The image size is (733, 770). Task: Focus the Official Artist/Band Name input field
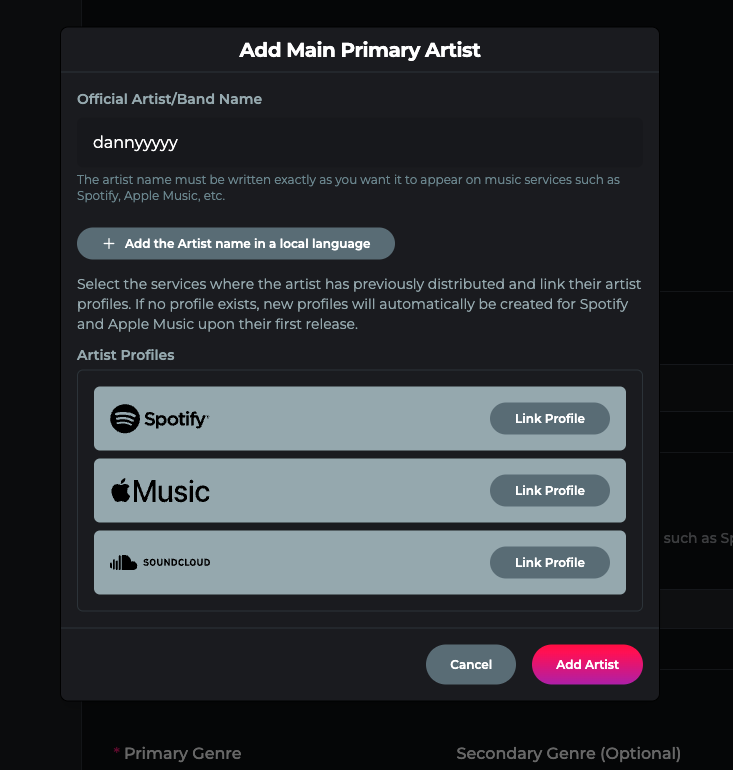(359, 143)
